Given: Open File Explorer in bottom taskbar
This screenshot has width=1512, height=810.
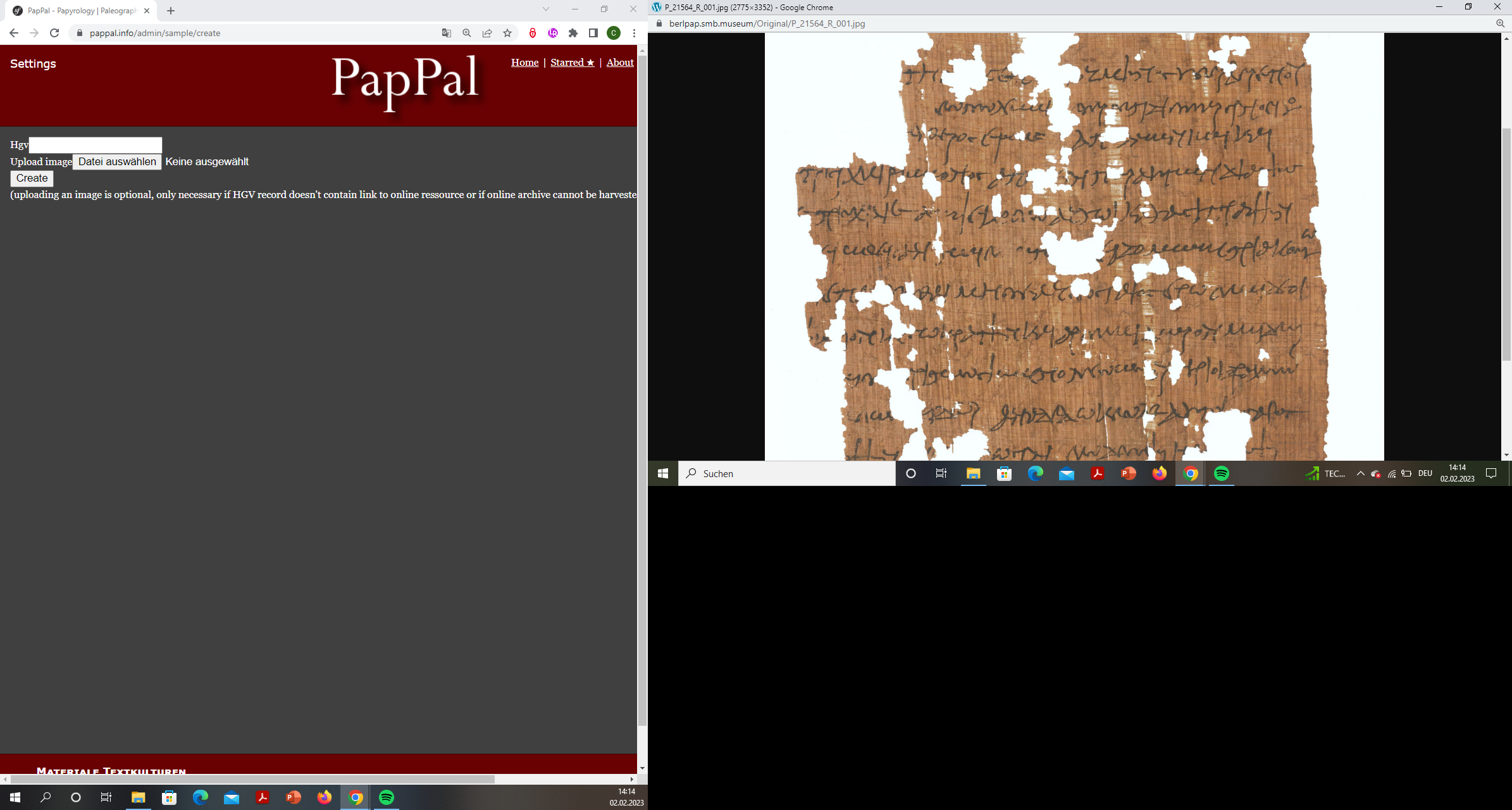Looking at the screenshot, I should tap(138, 797).
